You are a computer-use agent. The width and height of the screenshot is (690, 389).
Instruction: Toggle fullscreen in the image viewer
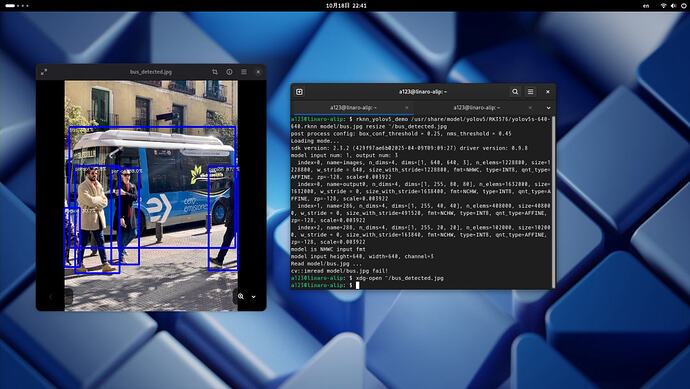(x=44, y=72)
